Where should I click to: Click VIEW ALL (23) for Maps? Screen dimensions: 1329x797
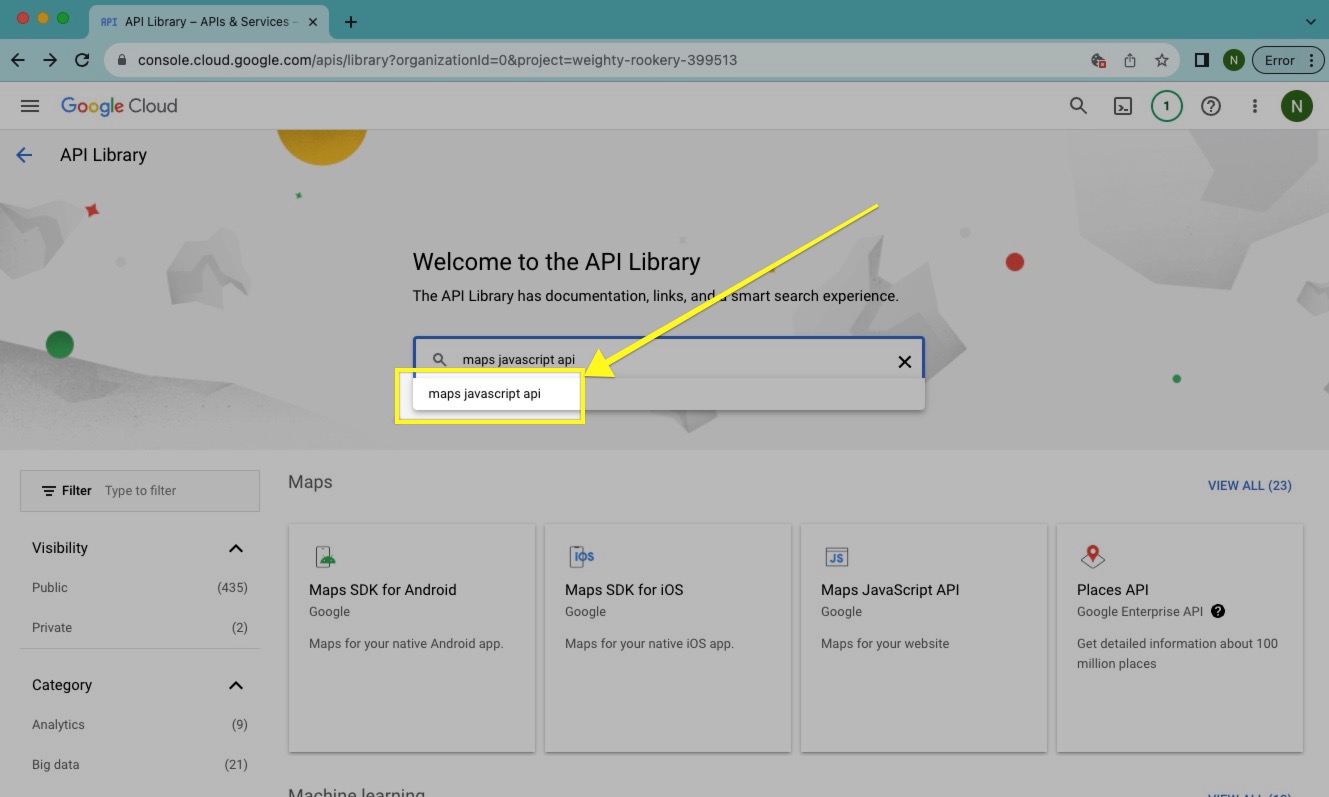click(1249, 486)
